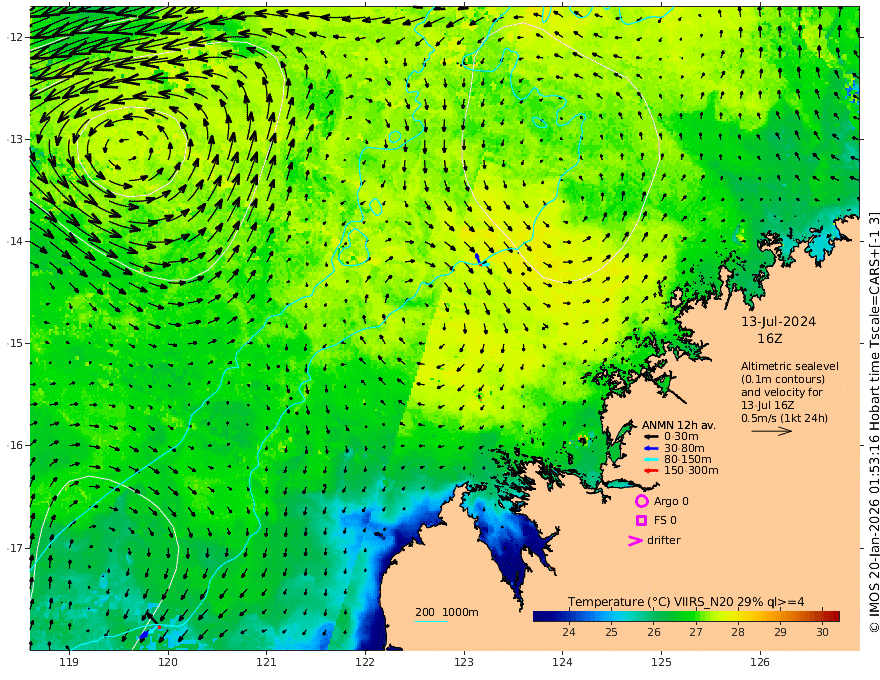Click the 122 longitude axis tick label

point(365,662)
